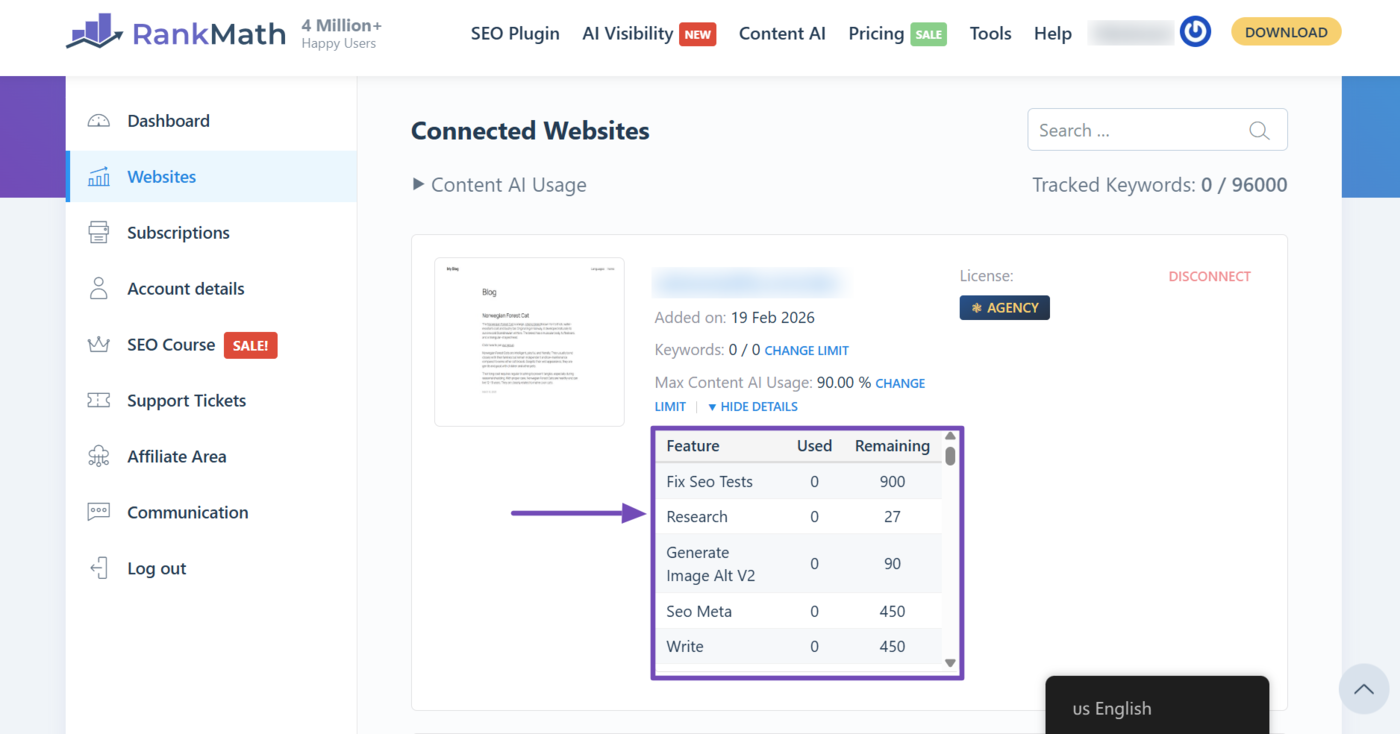Image resolution: width=1400 pixels, height=734 pixels.
Task: Disconnect the connected website
Action: [1209, 277]
